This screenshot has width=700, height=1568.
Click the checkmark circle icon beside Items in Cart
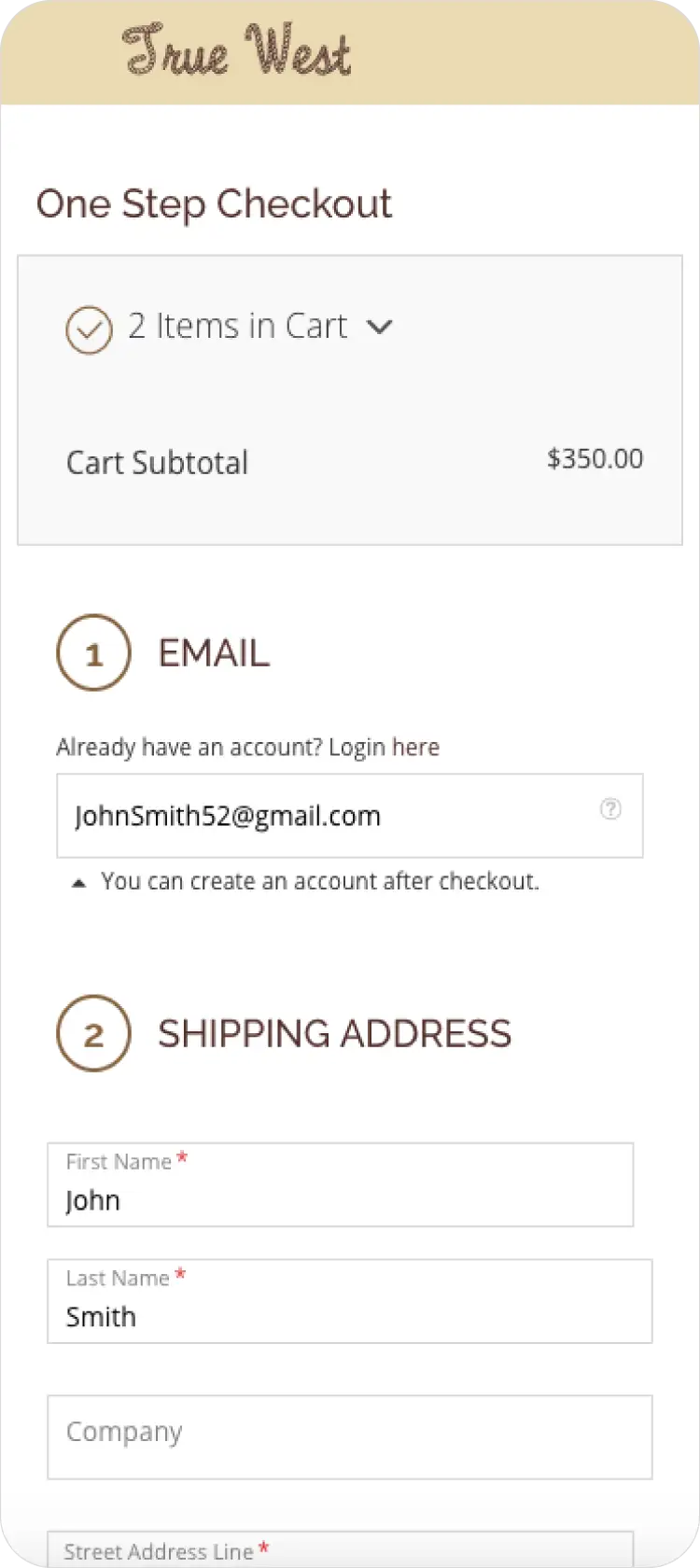click(x=89, y=330)
